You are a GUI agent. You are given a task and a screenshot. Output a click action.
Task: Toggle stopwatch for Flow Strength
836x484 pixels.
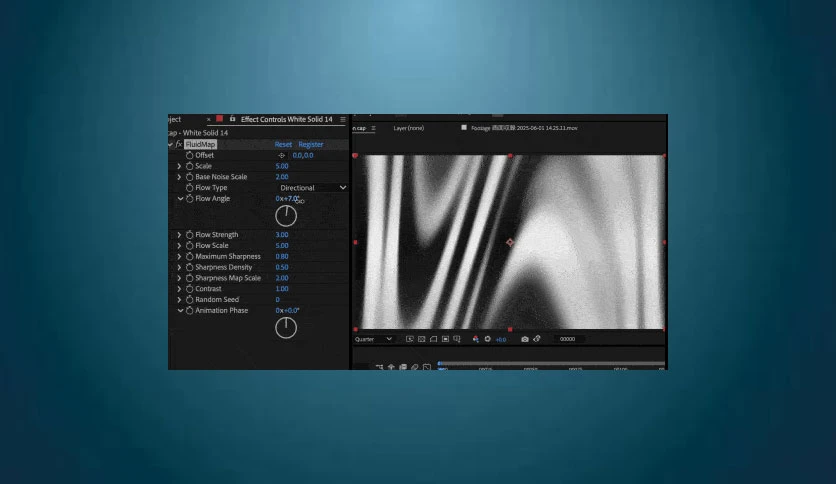click(x=189, y=235)
